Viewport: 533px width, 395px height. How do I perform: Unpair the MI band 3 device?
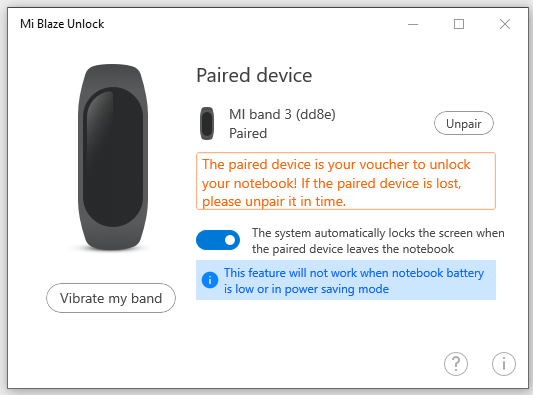(464, 123)
